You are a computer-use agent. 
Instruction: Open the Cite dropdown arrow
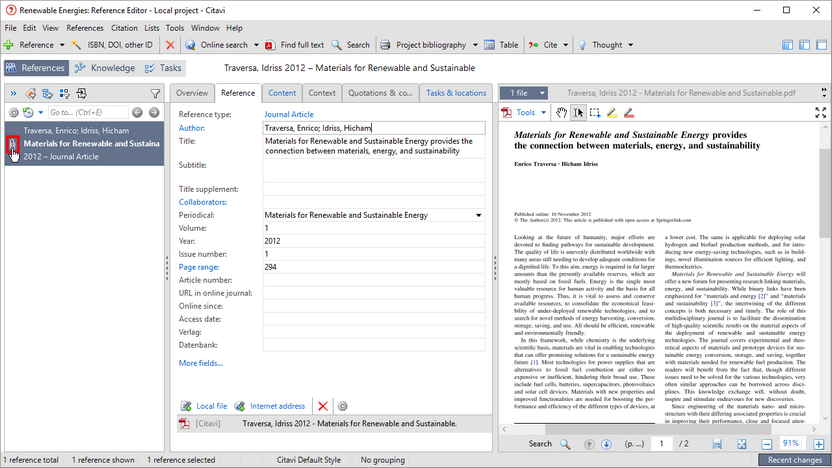click(565, 45)
